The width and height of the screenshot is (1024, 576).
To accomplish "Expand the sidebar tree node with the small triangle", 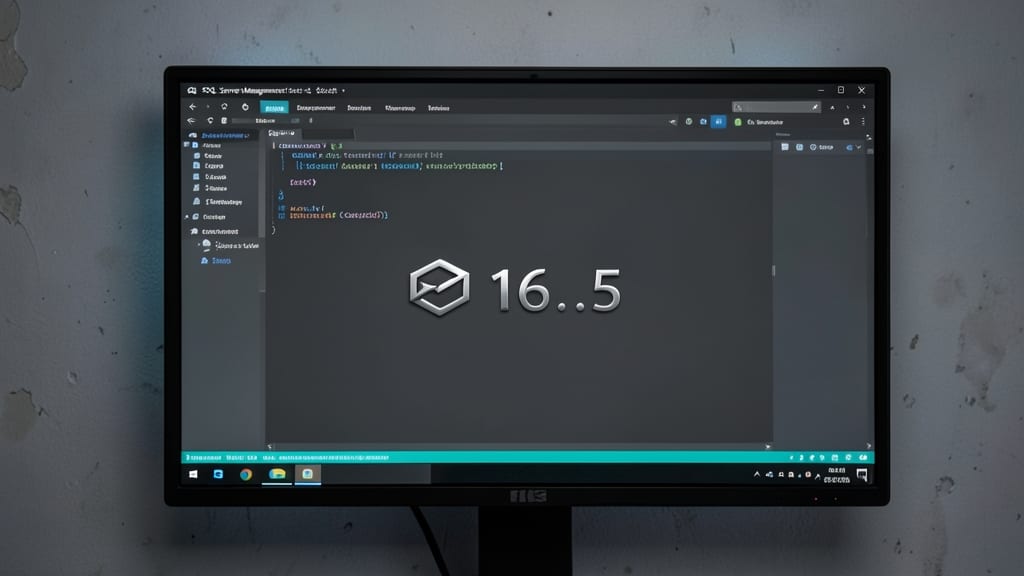I will (x=187, y=217).
